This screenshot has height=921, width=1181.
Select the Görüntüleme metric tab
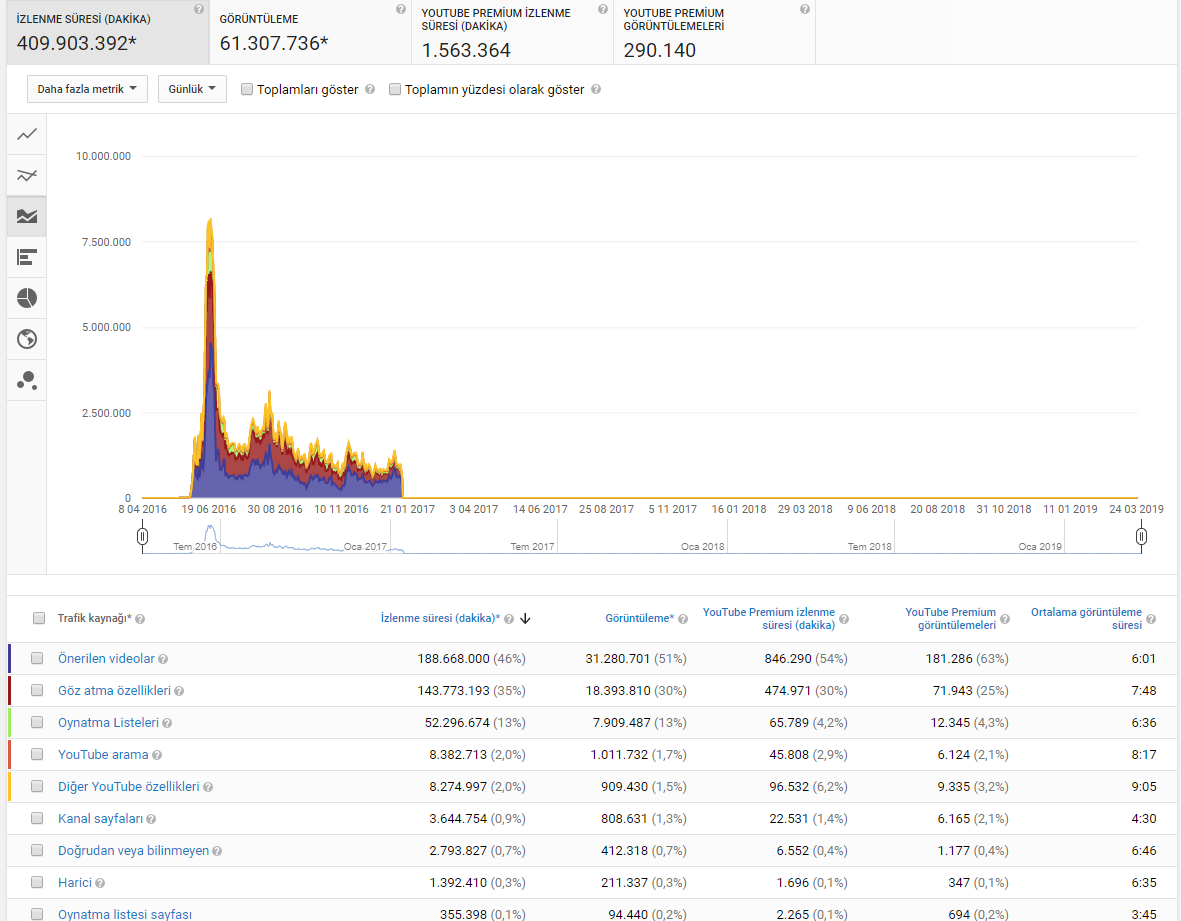pyautogui.click(x=310, y=32)
